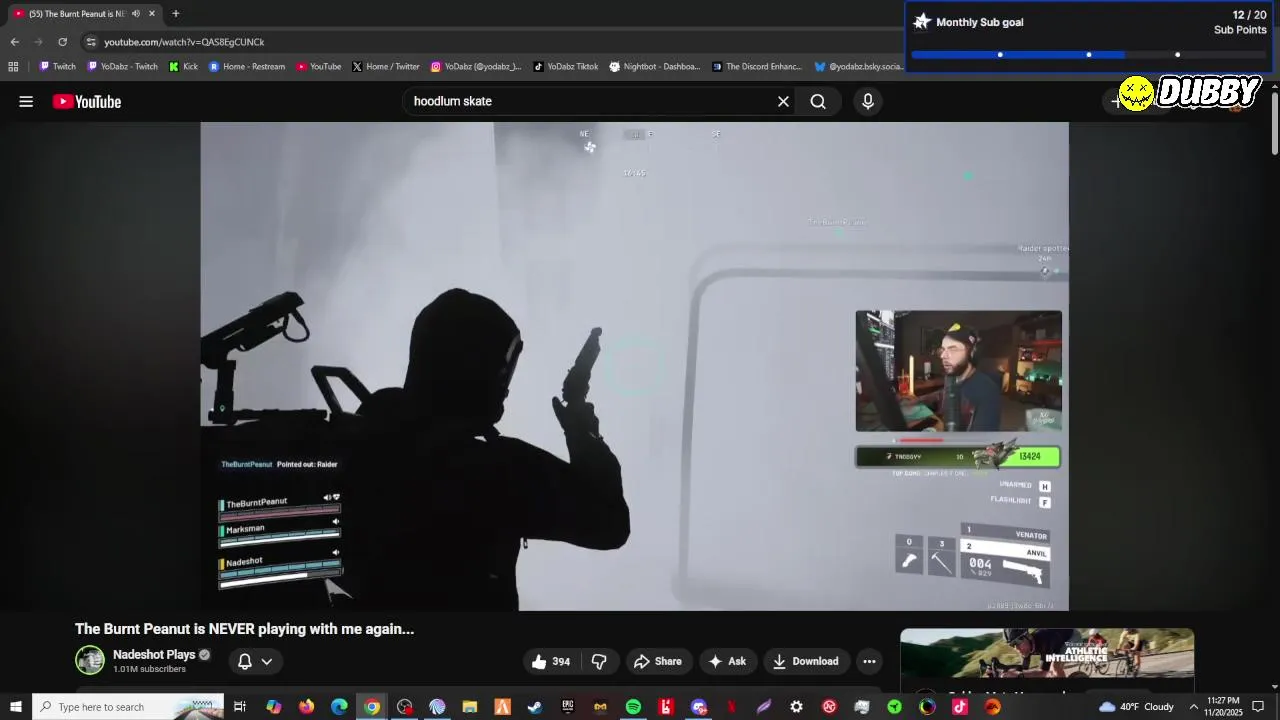Open Settings gear from the taskbar
This screenshot has height=720, width=1280.
tap(796, 707)
